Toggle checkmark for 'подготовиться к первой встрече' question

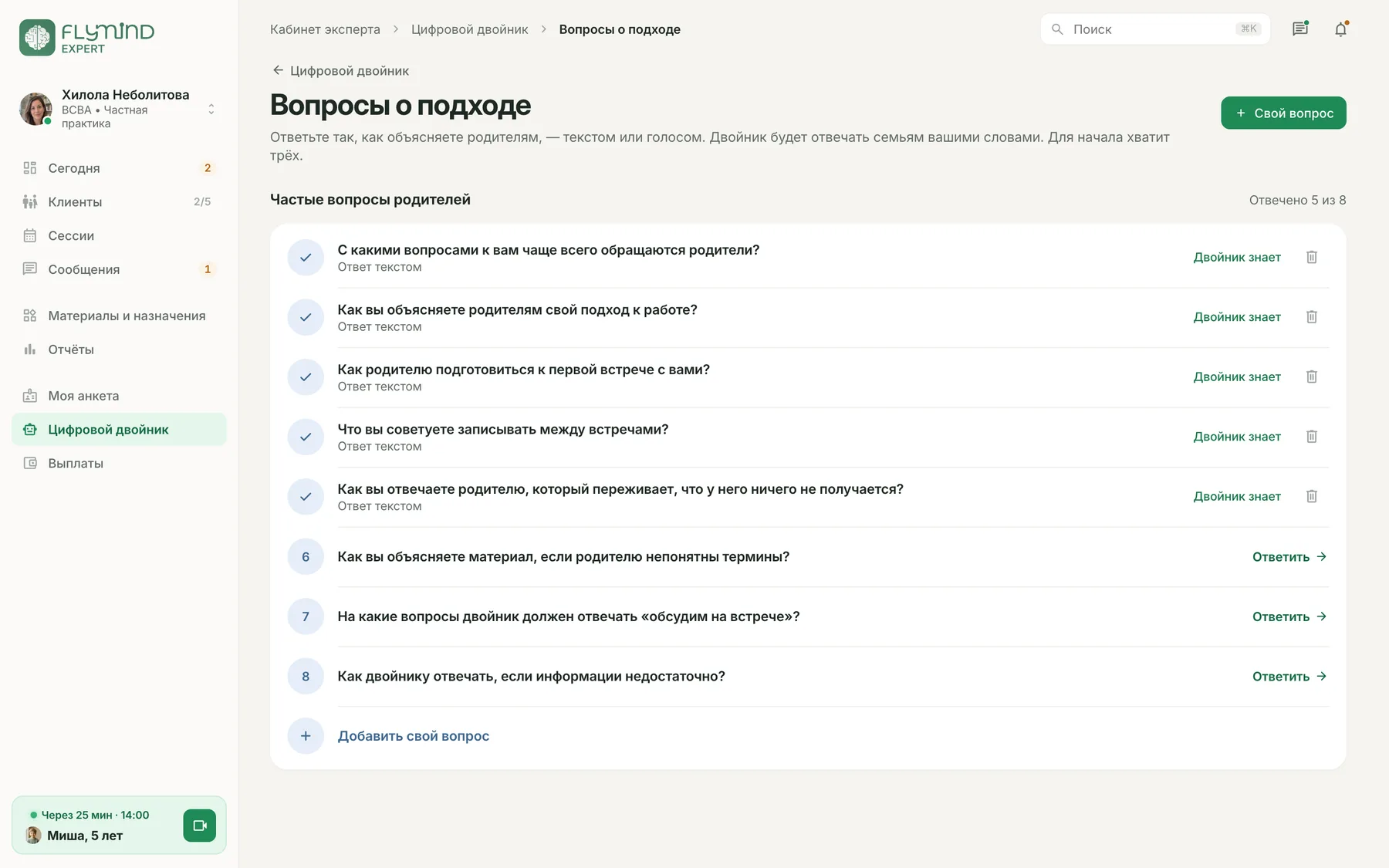coord(306,377)
